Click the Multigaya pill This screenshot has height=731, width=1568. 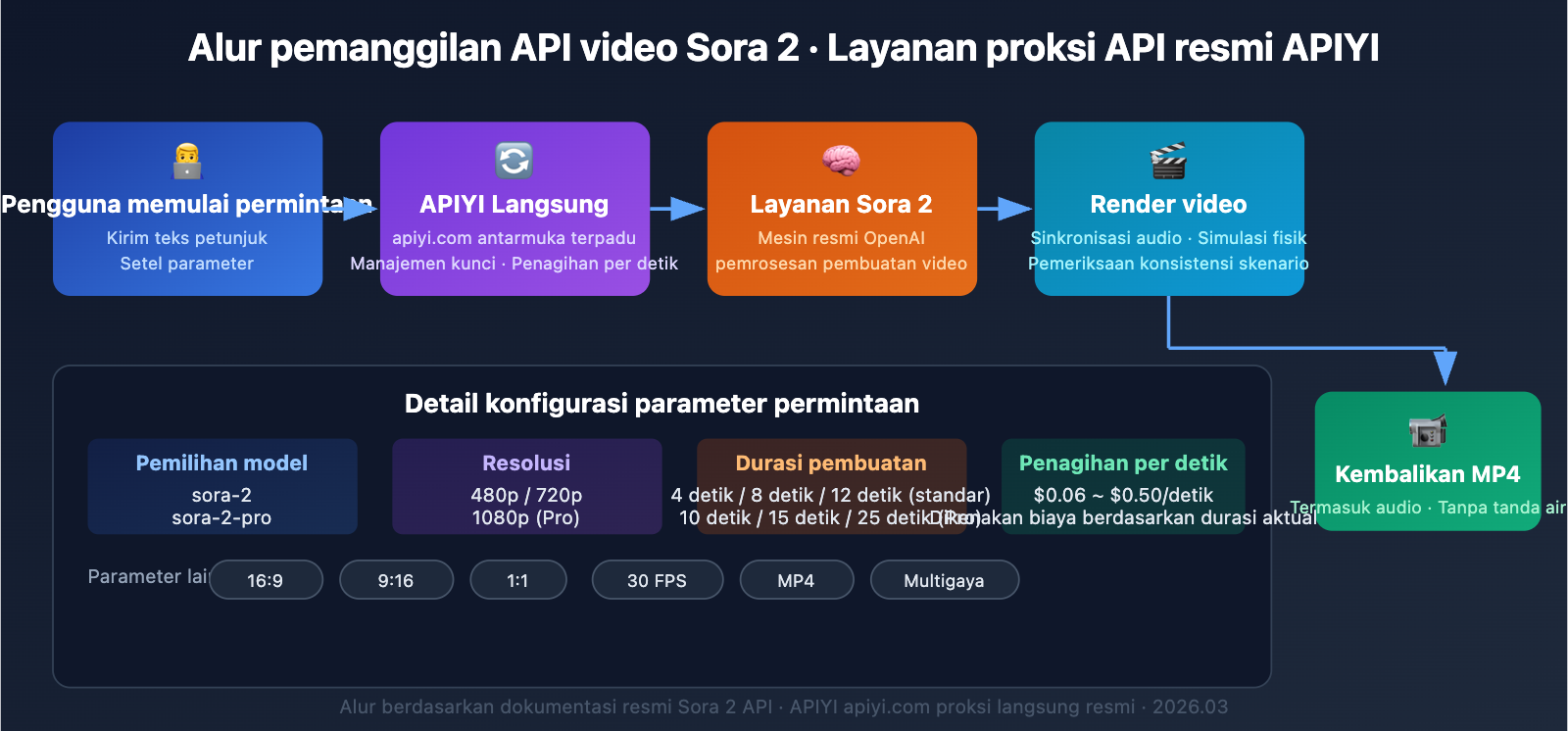[x=944, y=580]
